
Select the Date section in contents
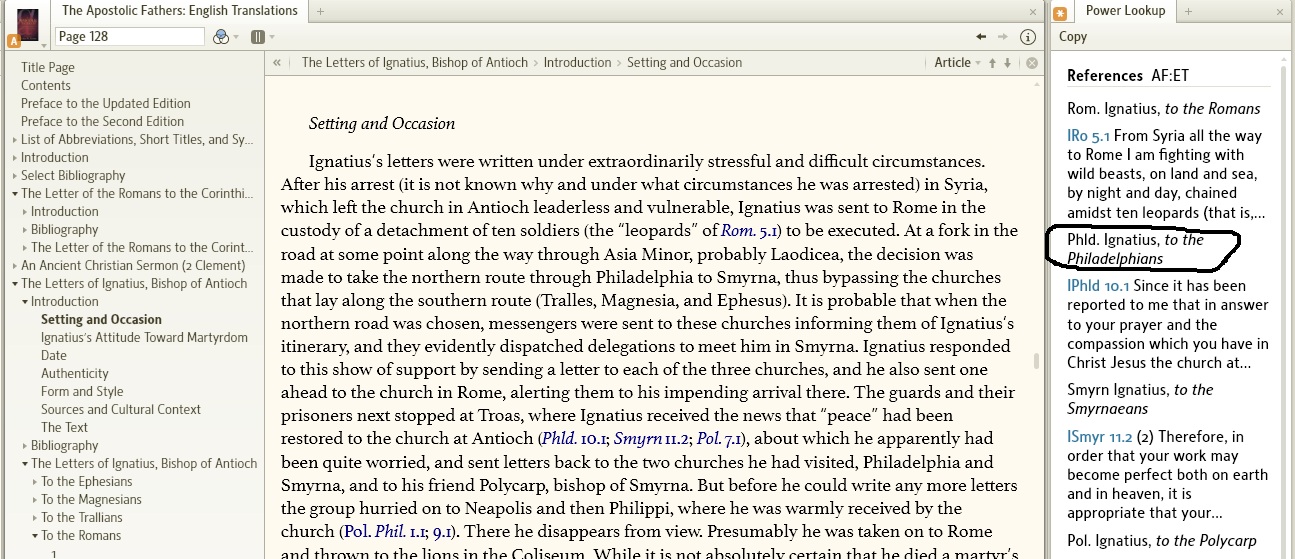54,356
